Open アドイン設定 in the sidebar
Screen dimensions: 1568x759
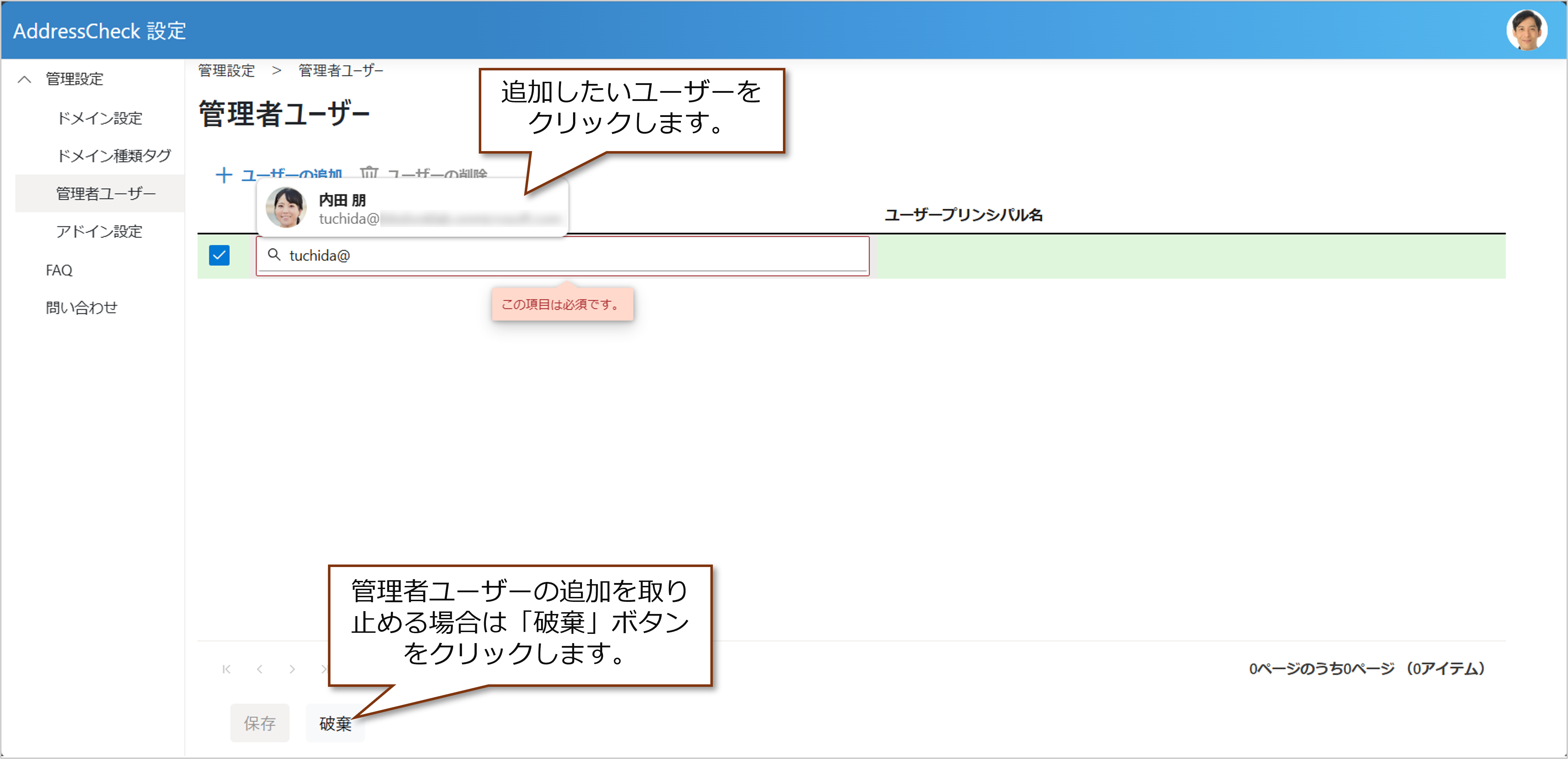(x=99, y=231)
